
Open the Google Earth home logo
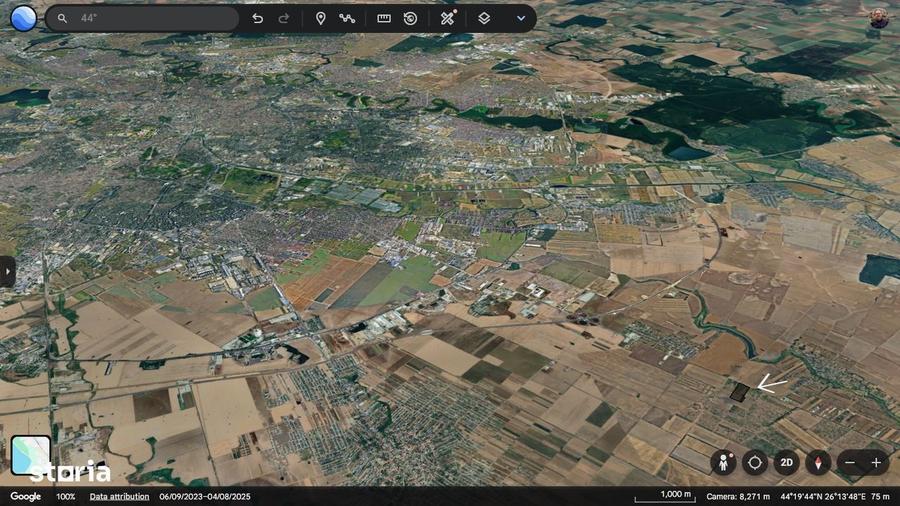tap(24, 18)
